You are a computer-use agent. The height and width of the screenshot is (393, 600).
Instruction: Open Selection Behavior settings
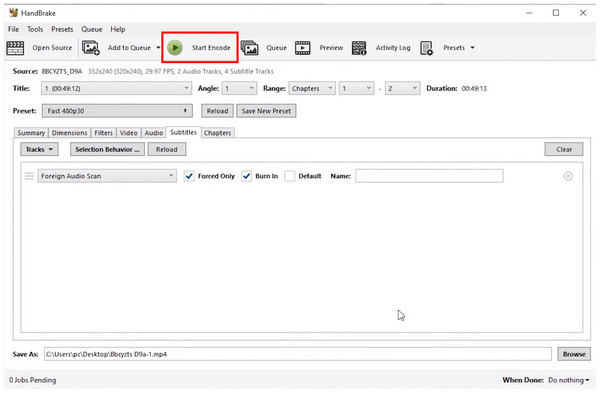pyautogui.click(x=107, y=149)
